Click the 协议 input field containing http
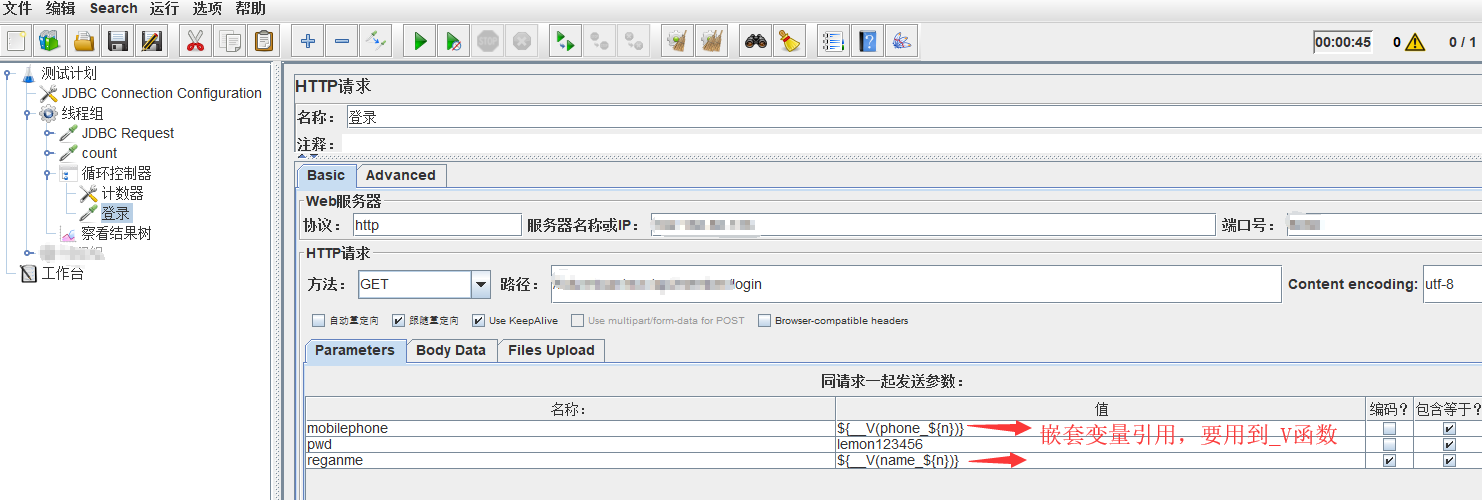This screenshot has height=500, width=1482. 436,224
